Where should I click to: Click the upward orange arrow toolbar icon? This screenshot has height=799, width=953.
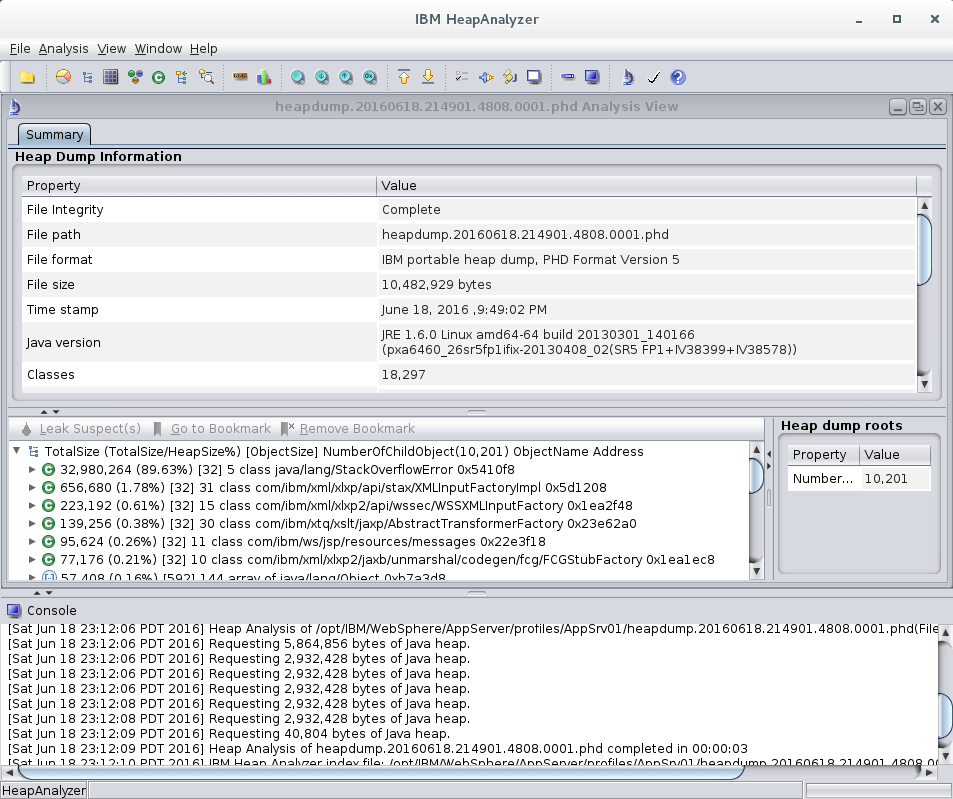pos(404,77)
